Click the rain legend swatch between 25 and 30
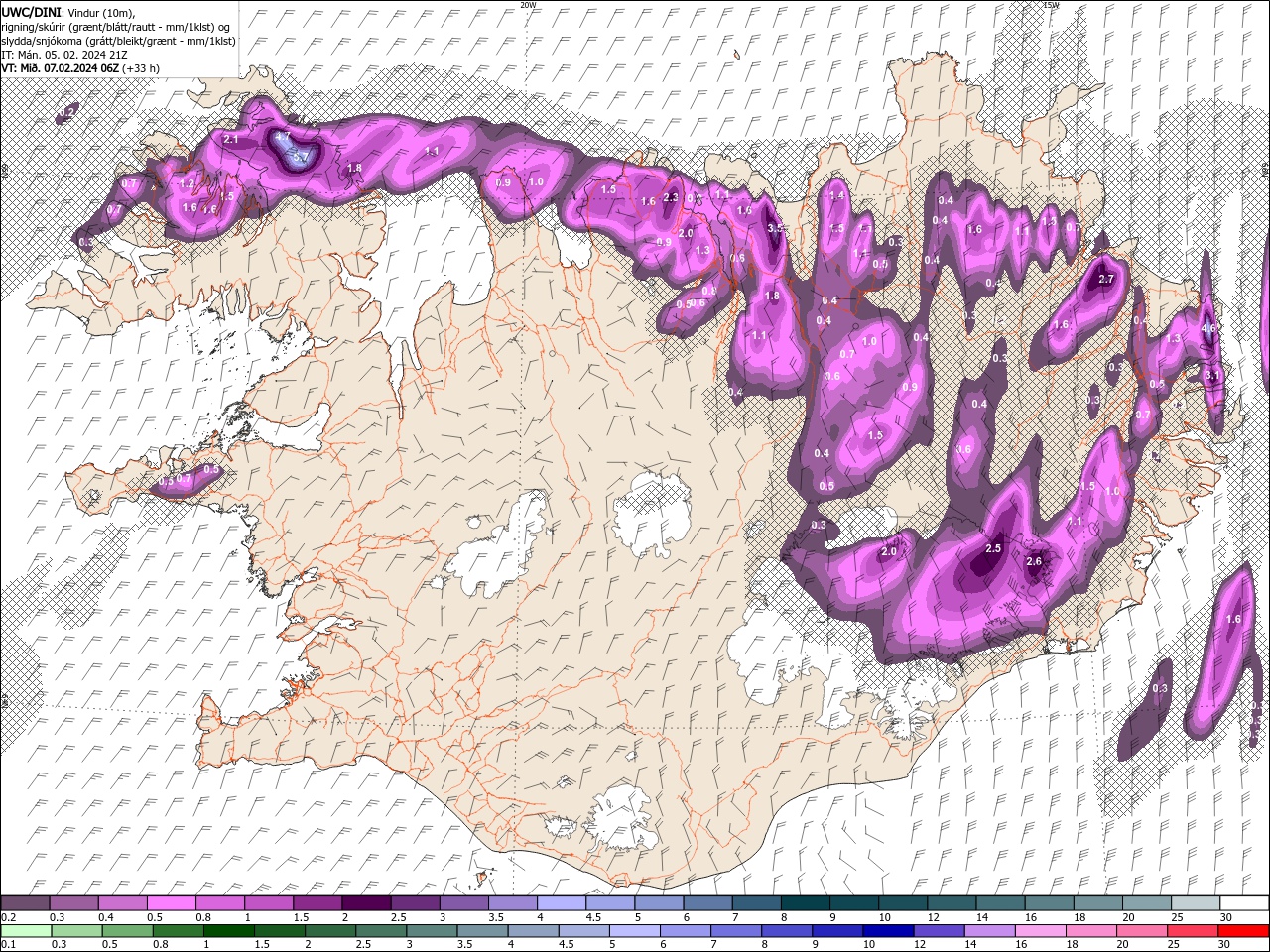Viewport: 1270px width, 952px height. pyautogui.click(x=1193, y=930)
